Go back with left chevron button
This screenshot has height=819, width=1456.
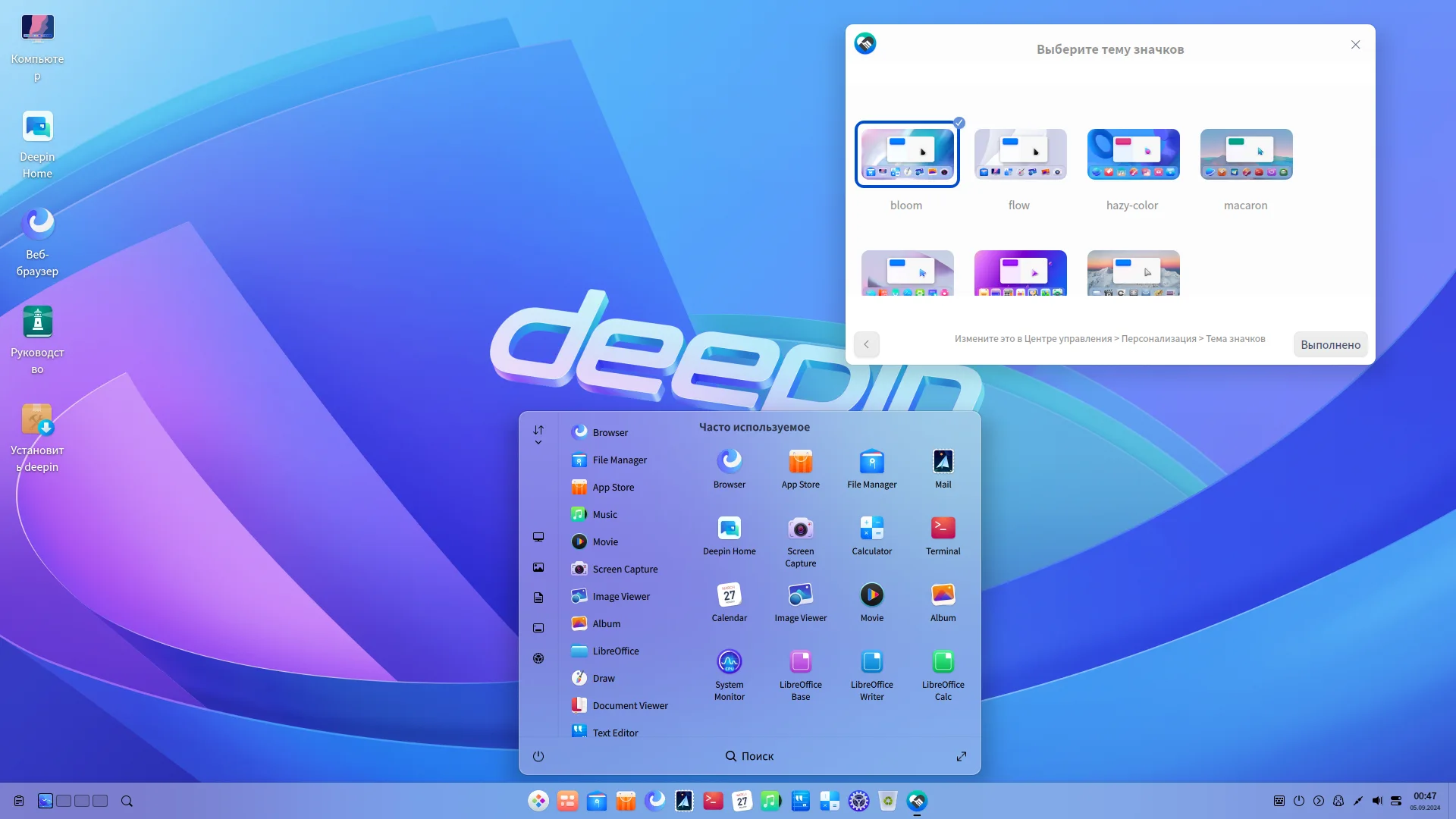click(866, 344)
